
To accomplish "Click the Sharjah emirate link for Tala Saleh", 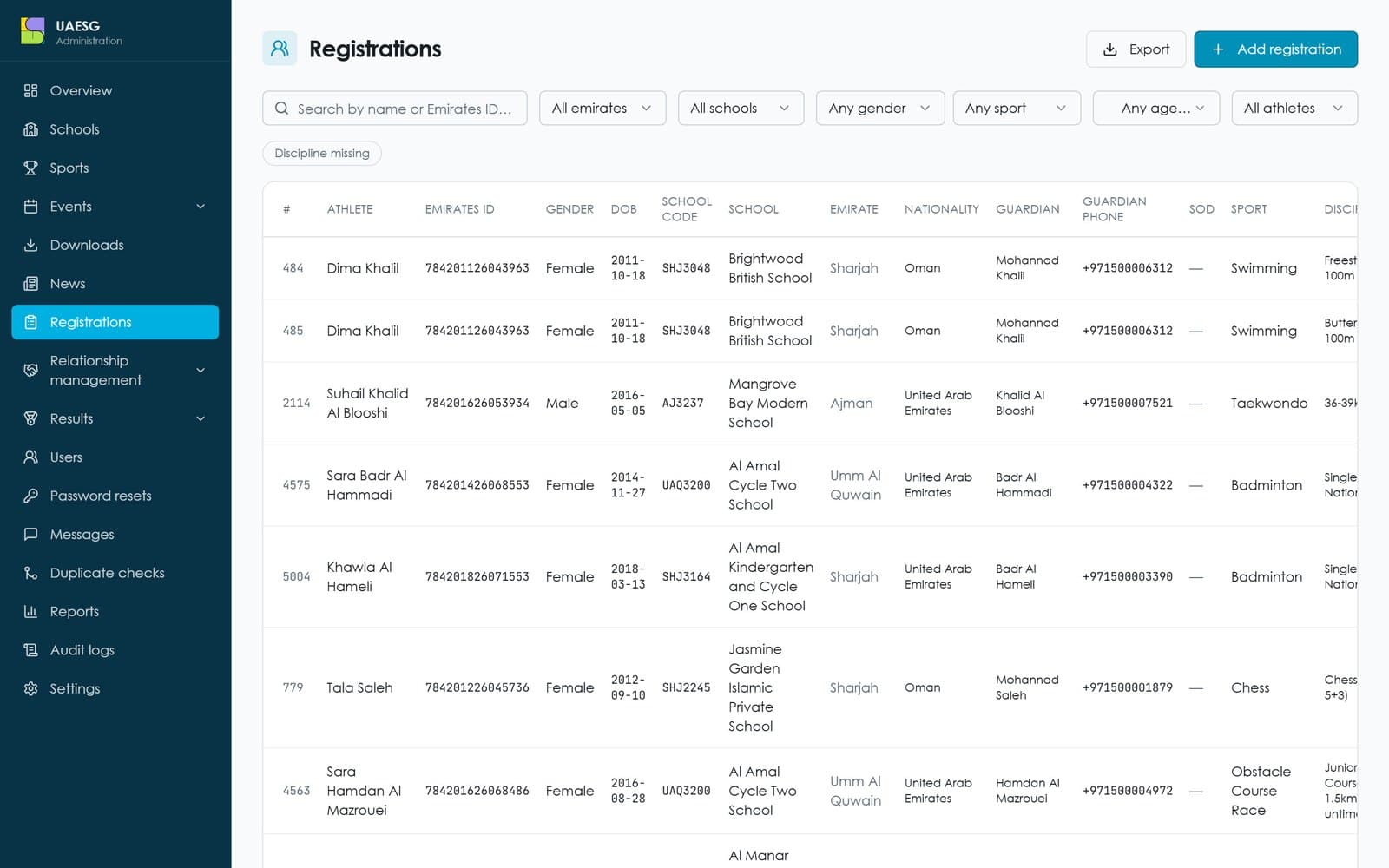I will [x=853, y=687].
